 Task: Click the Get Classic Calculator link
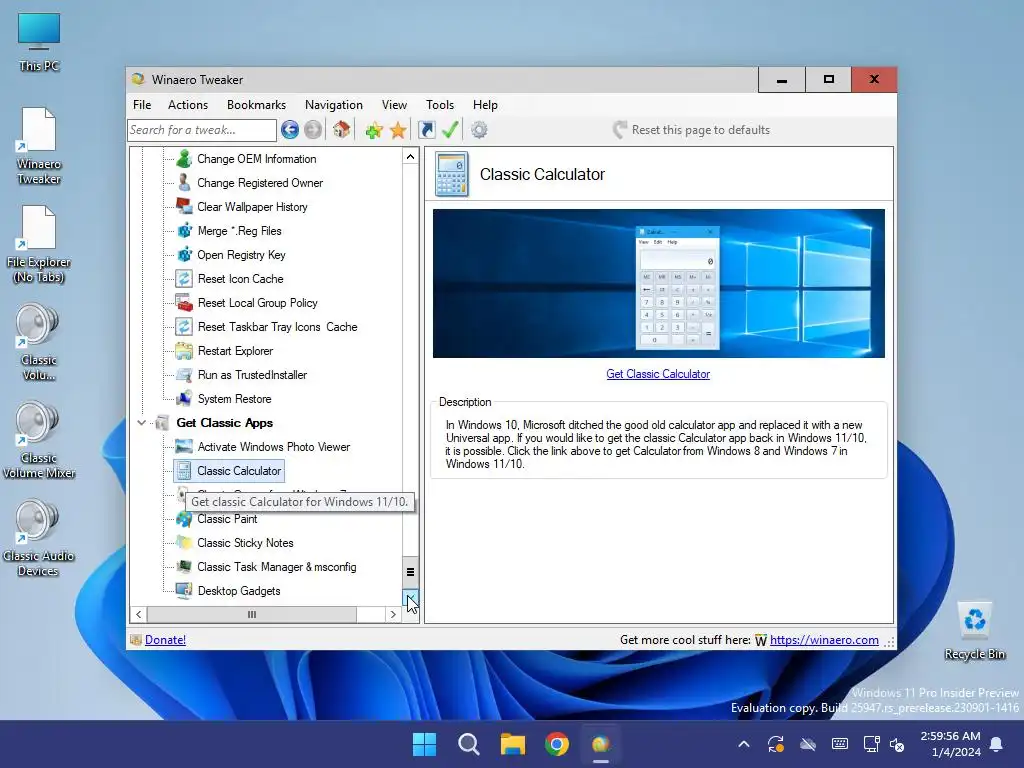(658, 374)
